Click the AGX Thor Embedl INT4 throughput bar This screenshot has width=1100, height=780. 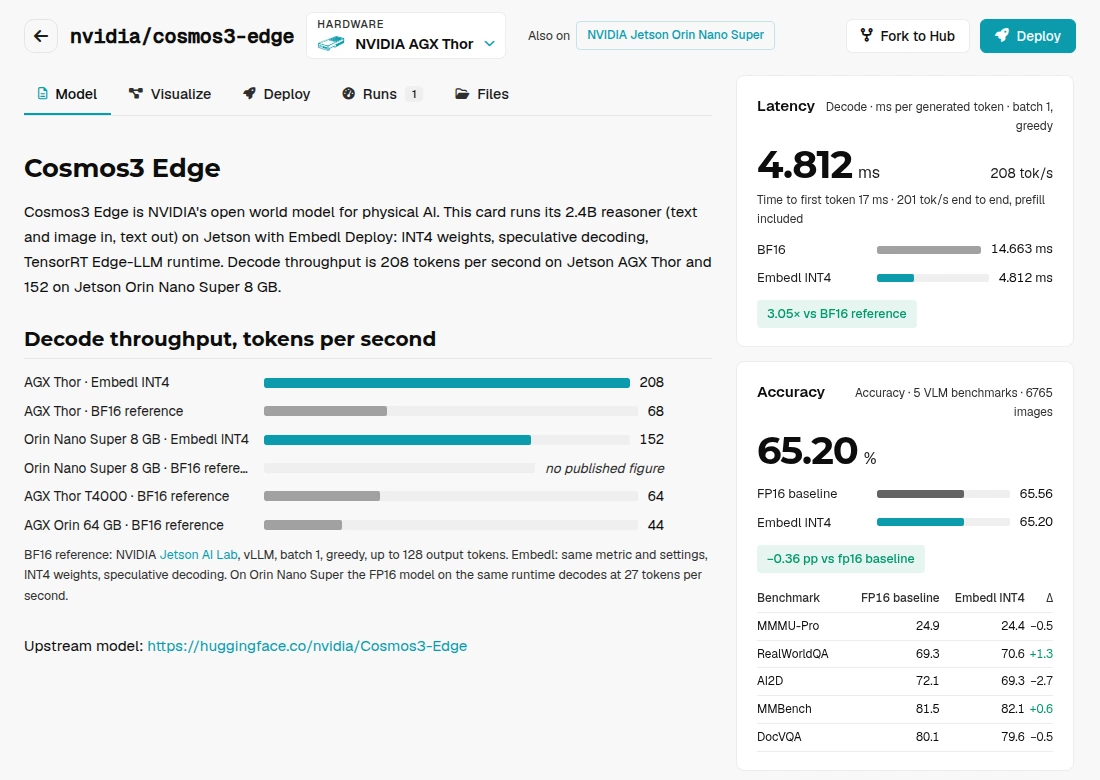pos(447,383)
